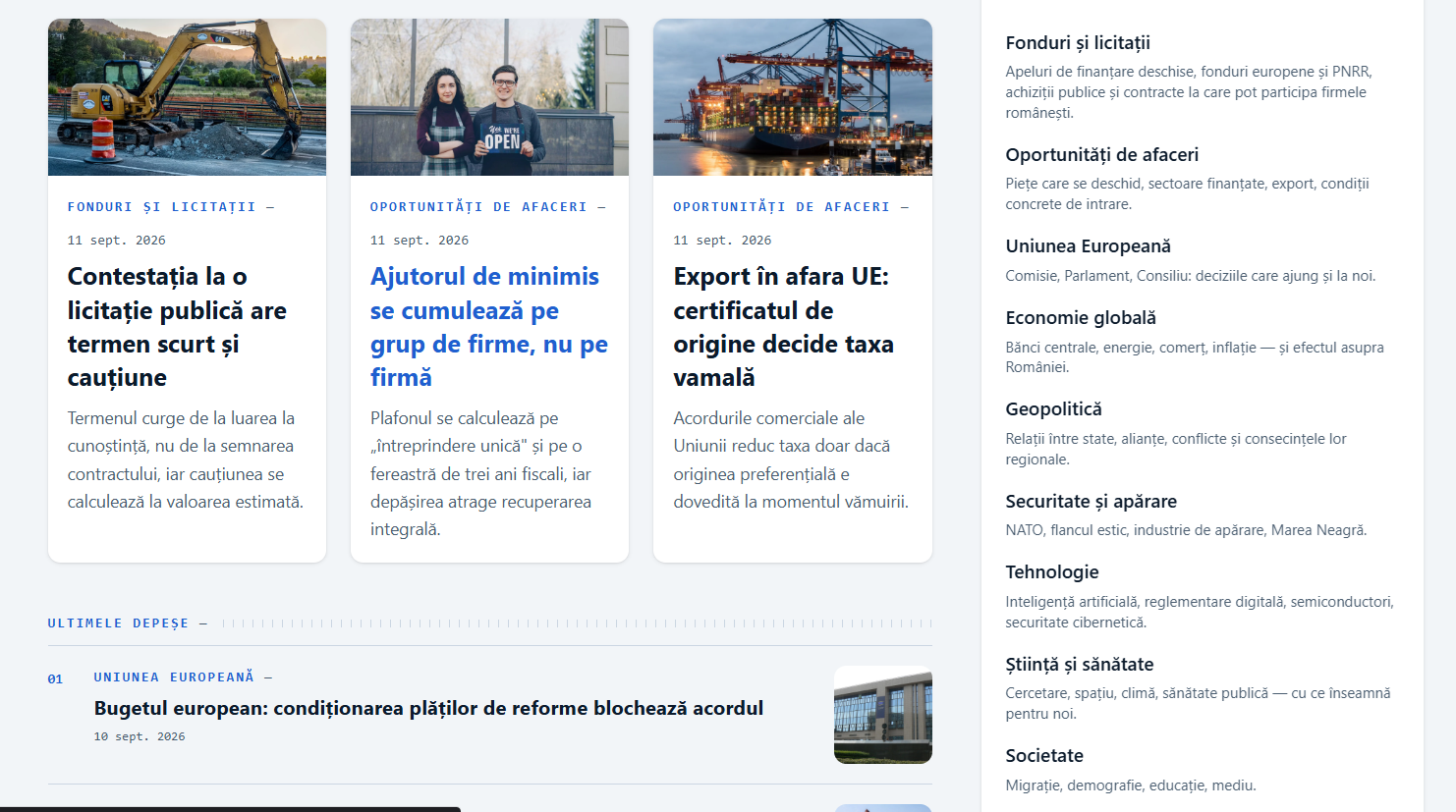
Task: Click description 'Apeluri de finanțare deschise, fonduri europene'
Action: point(1189,92)
